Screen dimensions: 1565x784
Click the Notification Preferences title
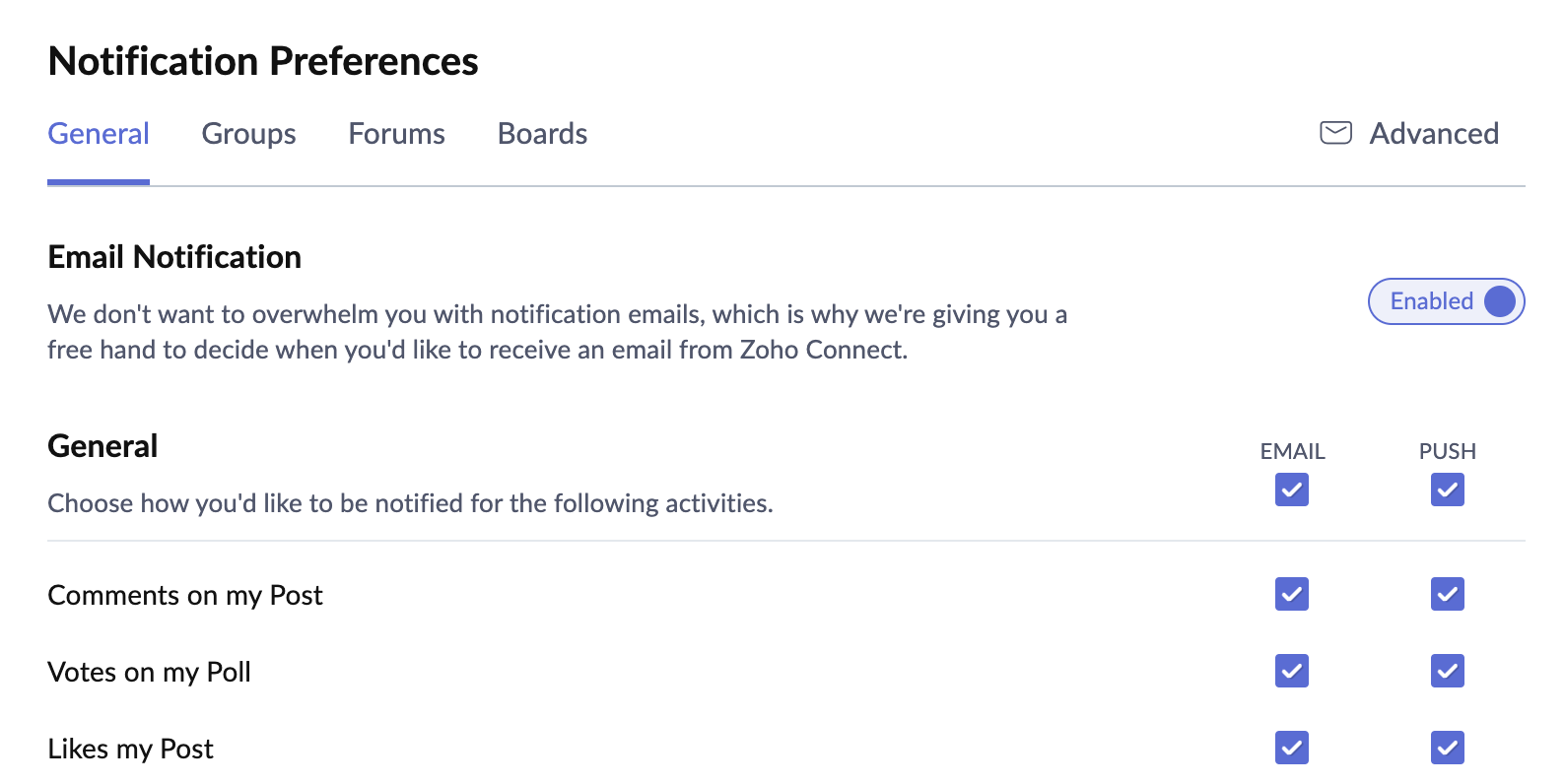coord(263,60)
